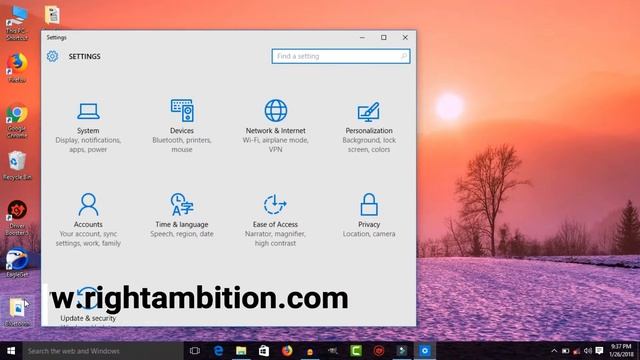
Task: Click the 'Wi-Fi, airplane mode, VPN' description
Action: point(276,145)
